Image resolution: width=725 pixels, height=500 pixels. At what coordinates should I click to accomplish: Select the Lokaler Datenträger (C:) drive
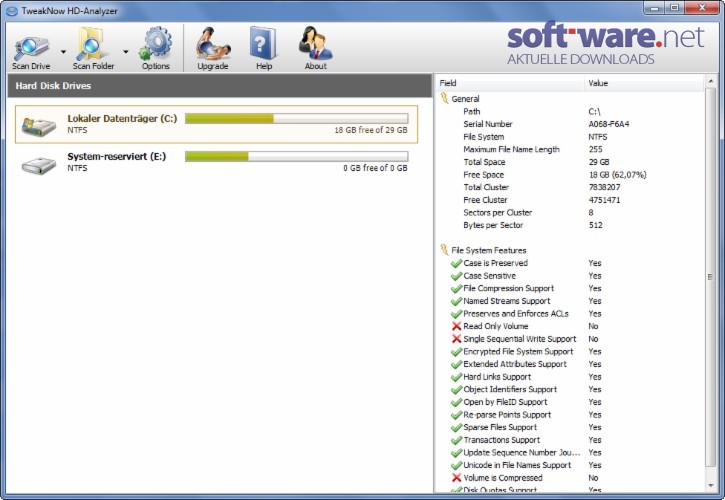(216, 124)
